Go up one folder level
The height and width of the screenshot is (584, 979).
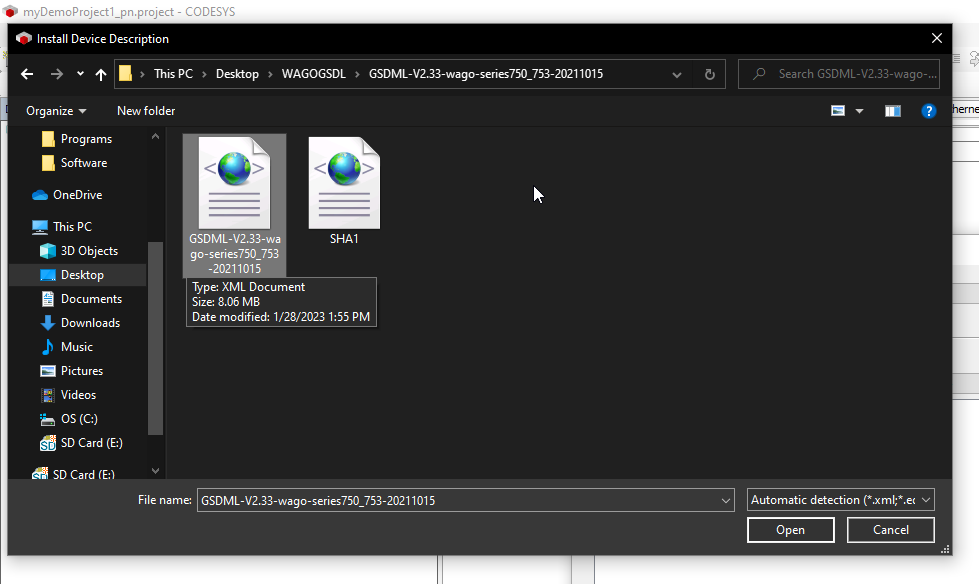[101, 74]
